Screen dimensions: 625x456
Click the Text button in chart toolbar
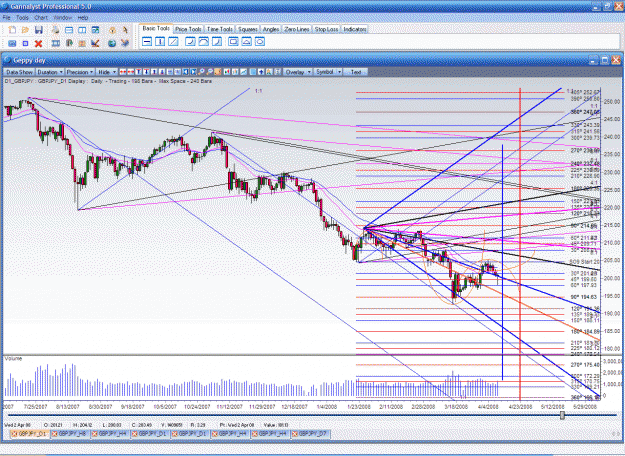(356, 72)
